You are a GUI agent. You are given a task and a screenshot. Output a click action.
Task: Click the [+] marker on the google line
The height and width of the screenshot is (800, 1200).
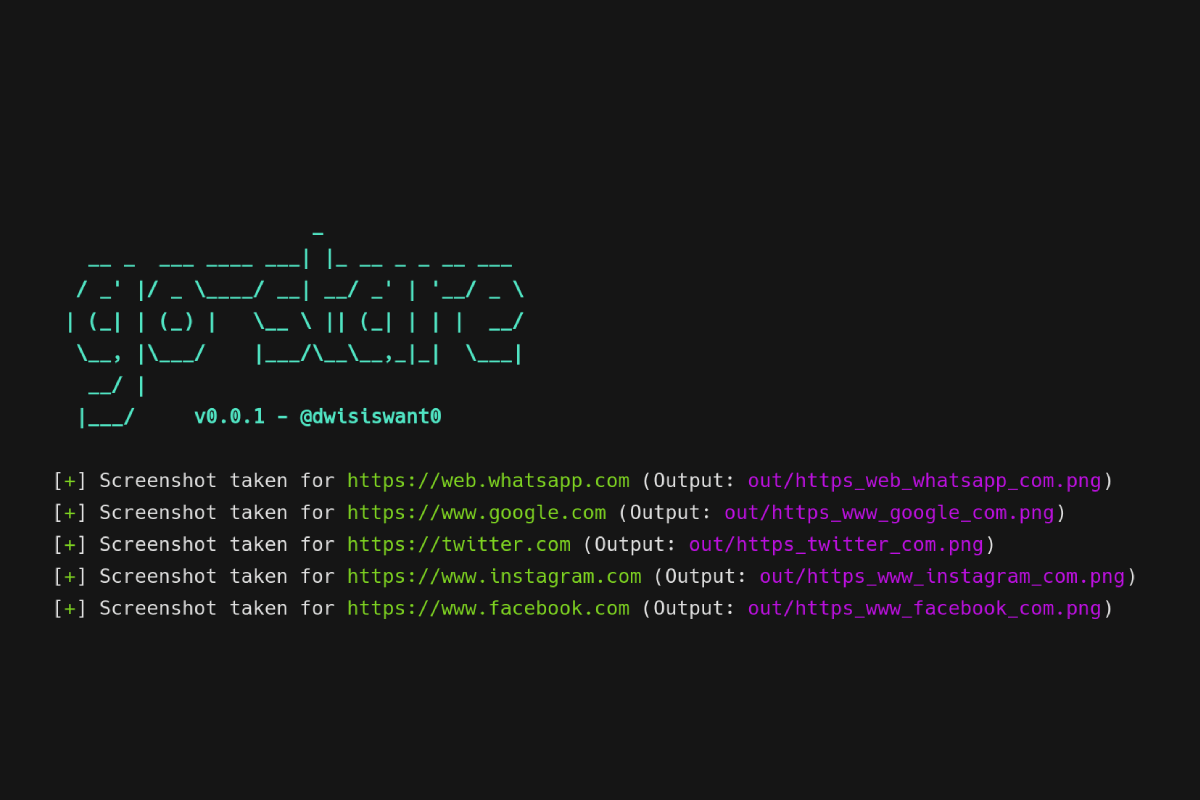tap(70, 513)
